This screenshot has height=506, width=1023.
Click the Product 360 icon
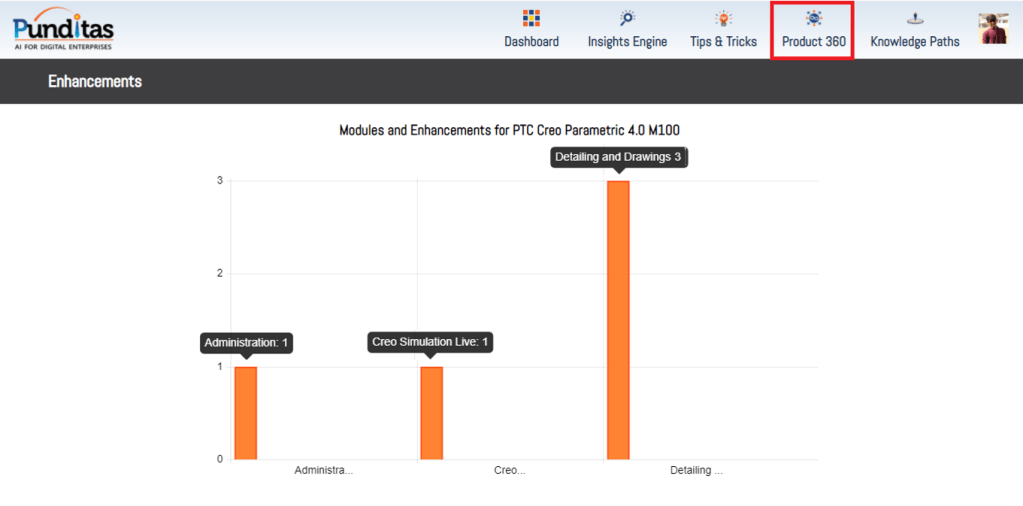tap(814, 18)
